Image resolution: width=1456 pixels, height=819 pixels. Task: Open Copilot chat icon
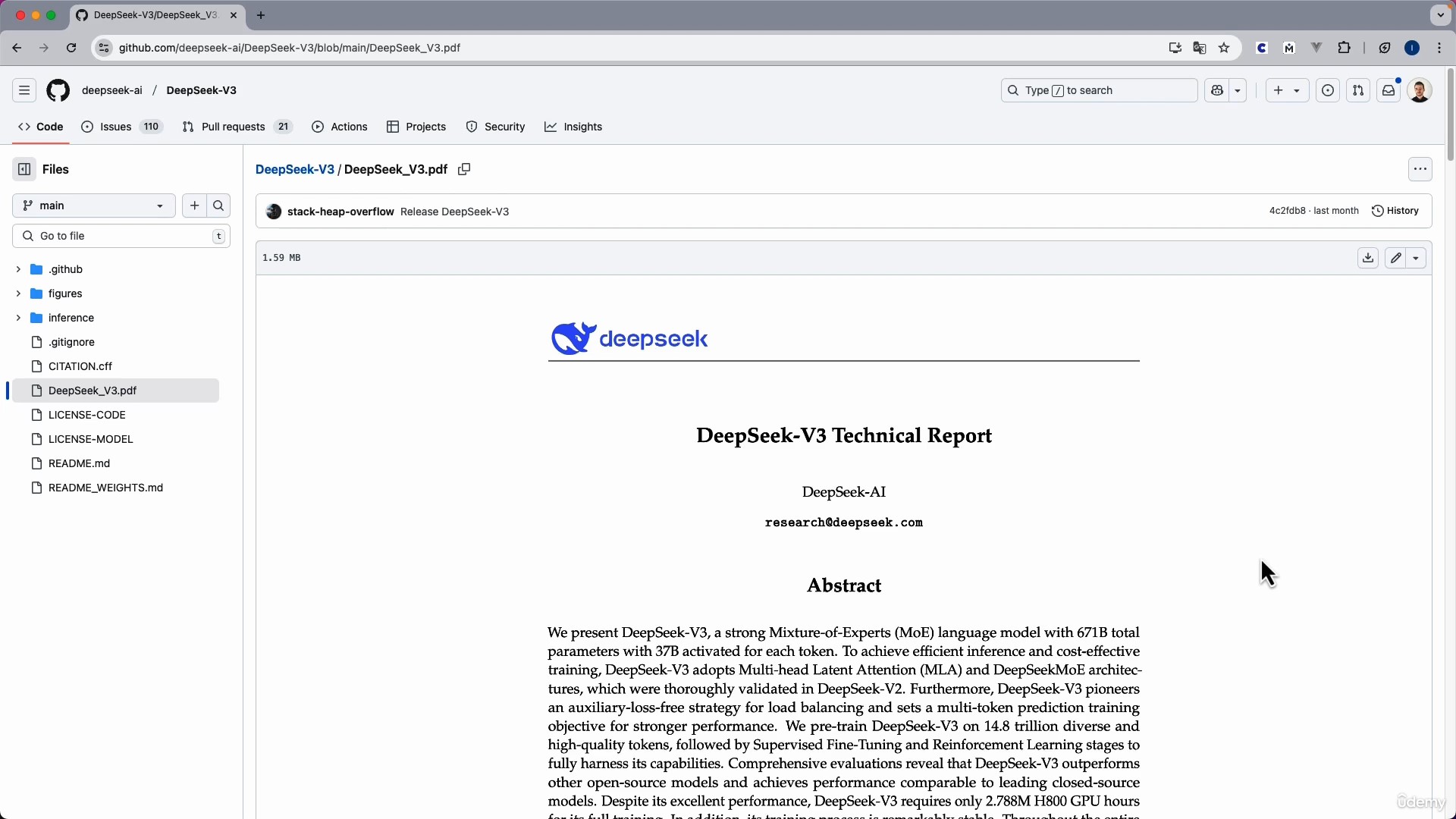tap(1217, 90)
